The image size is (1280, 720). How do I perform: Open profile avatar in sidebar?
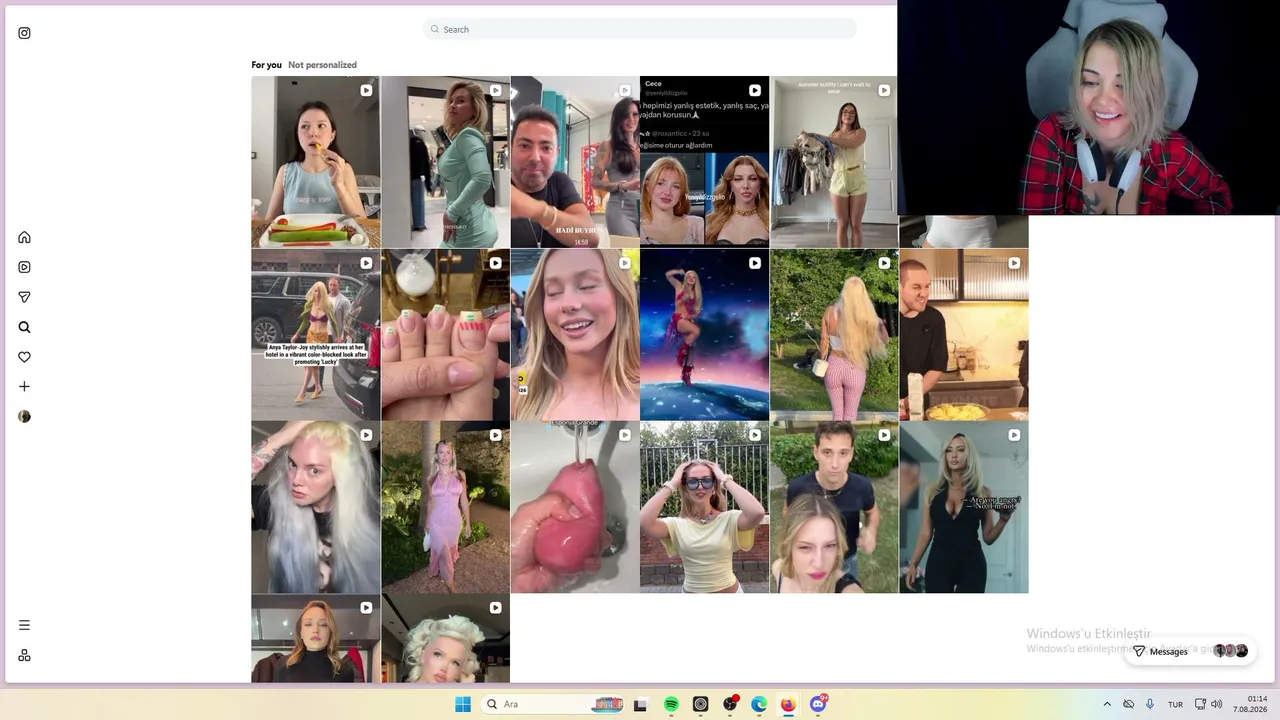coord(24,416)
